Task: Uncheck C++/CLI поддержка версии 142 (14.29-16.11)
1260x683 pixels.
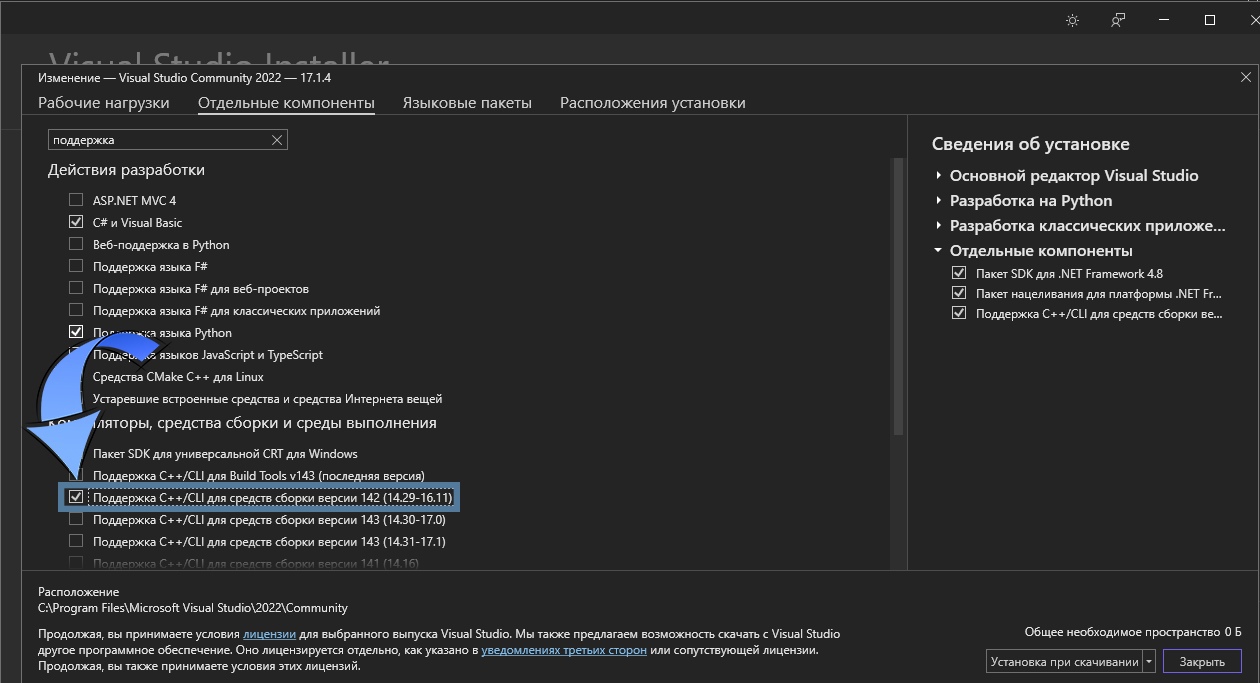Action: tap(76, 497)
